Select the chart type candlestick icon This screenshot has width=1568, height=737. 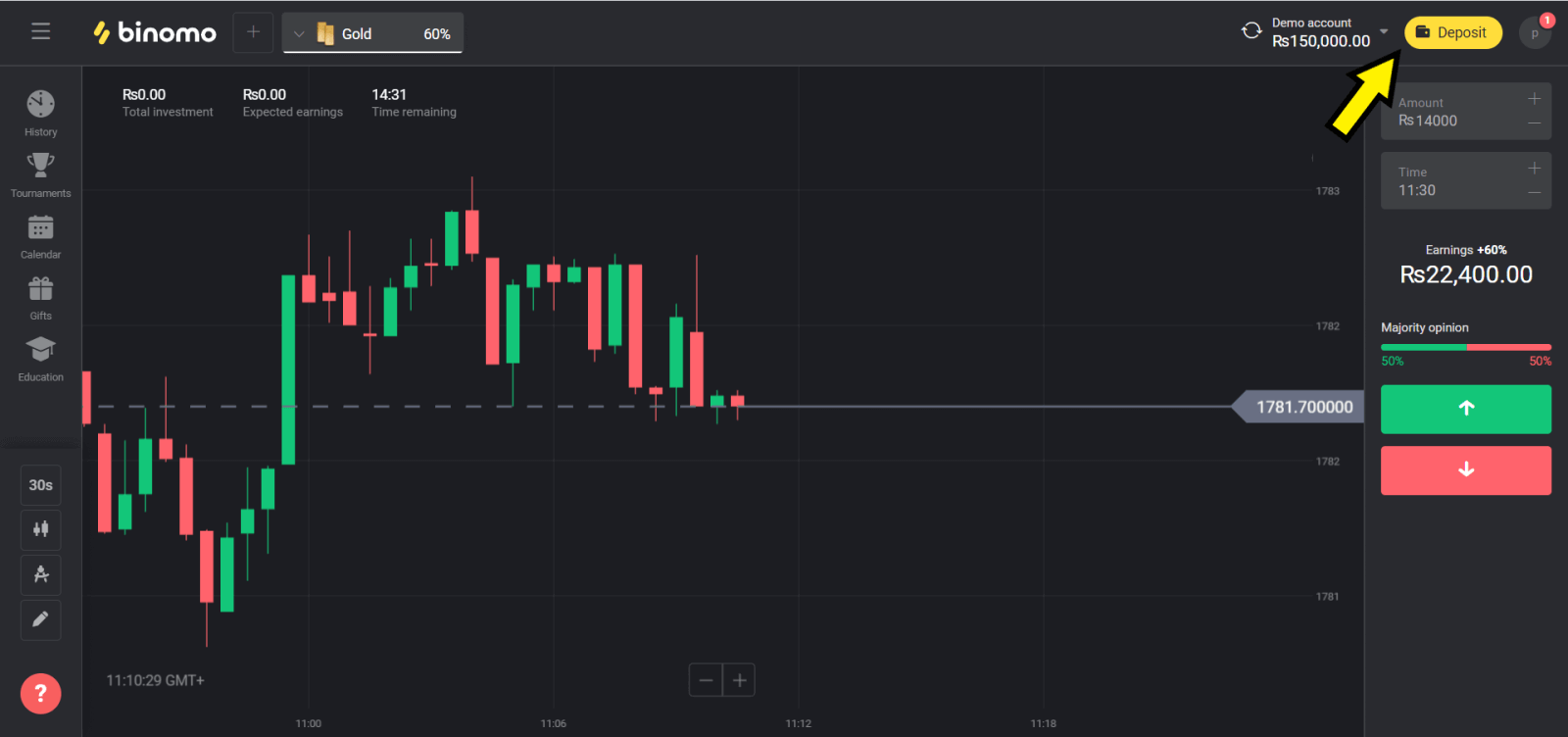click(x=40, y=529)
